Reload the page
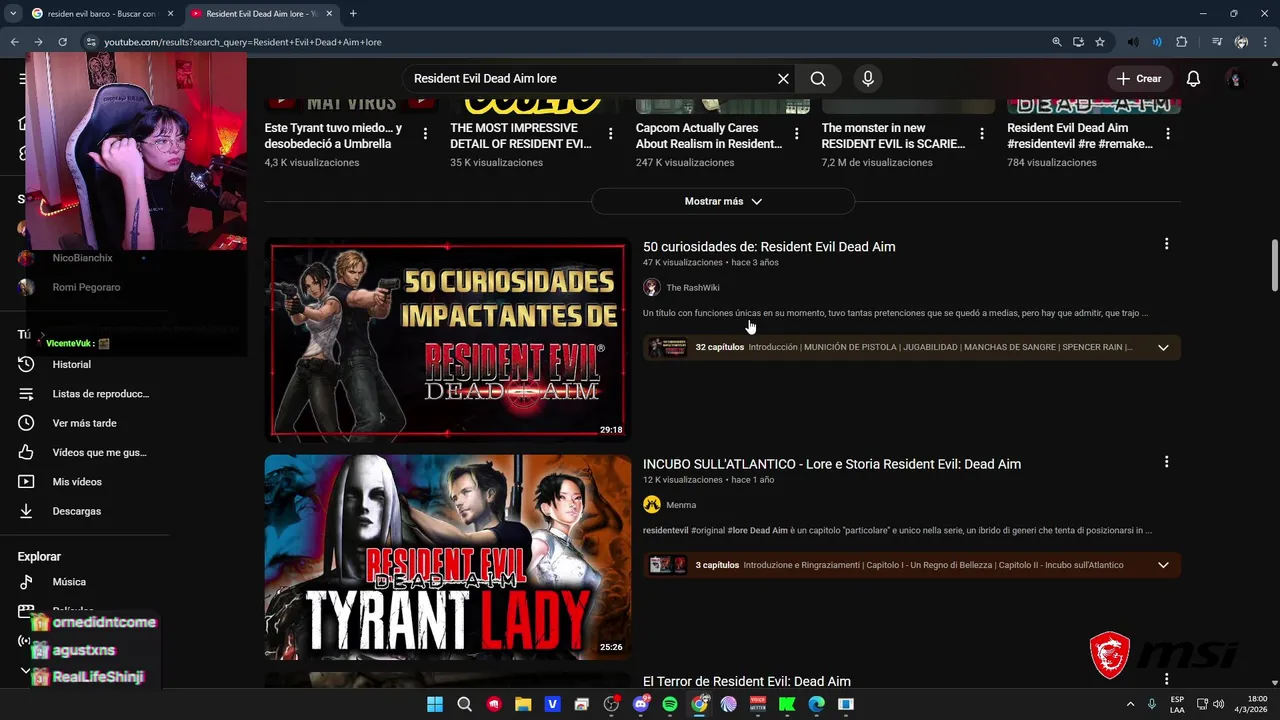This screenshot has width=1280, height=720. tap(62, 42)
